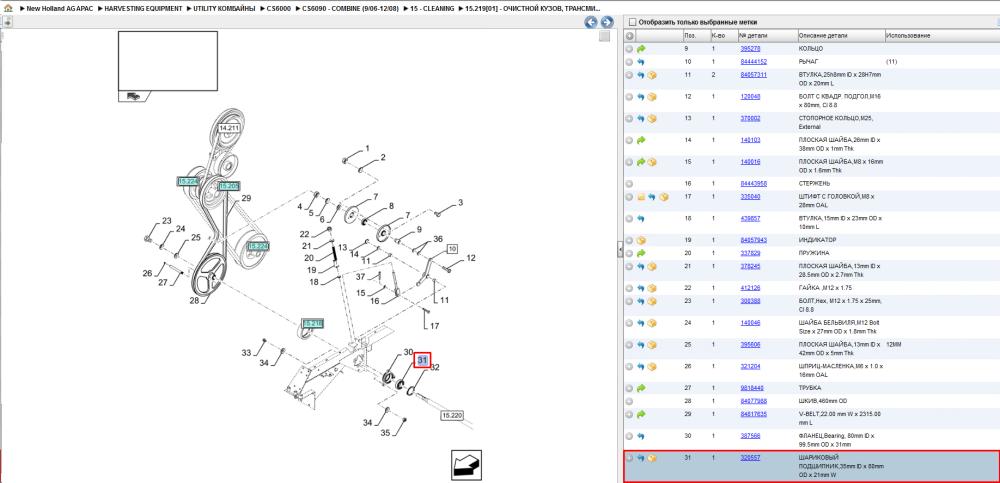Click package box icon on row 22 ГАЙКА

[652, 288]
